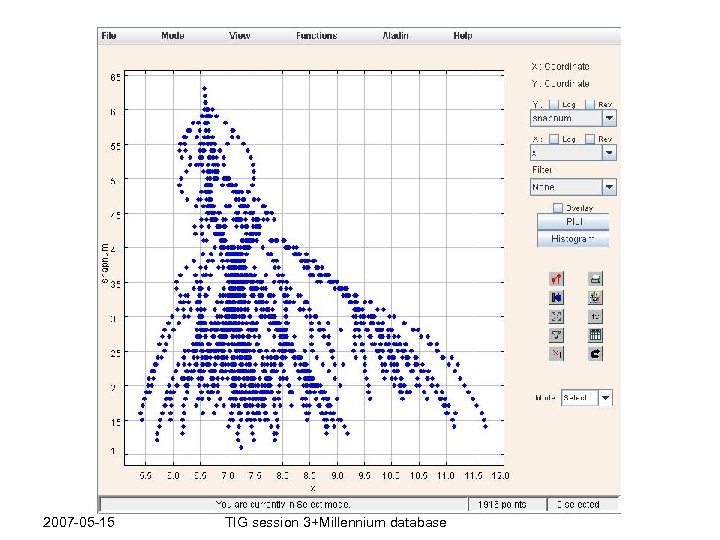Click the blue rewind arrow icon

tap(556, 298)
